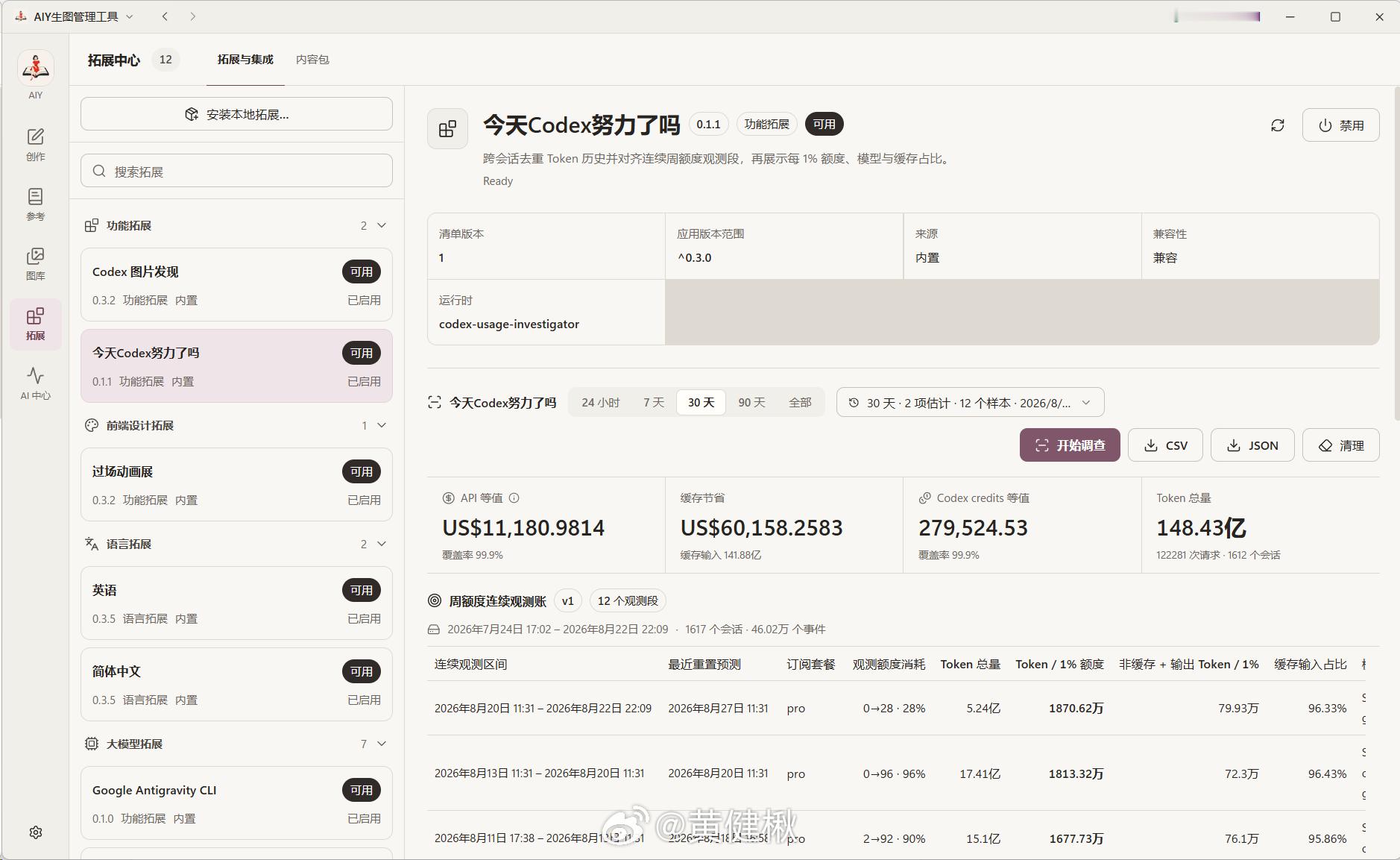This screenshot has width=1400, height=860.
Task: Export data as CSV
Action: tap(1165, 445)
